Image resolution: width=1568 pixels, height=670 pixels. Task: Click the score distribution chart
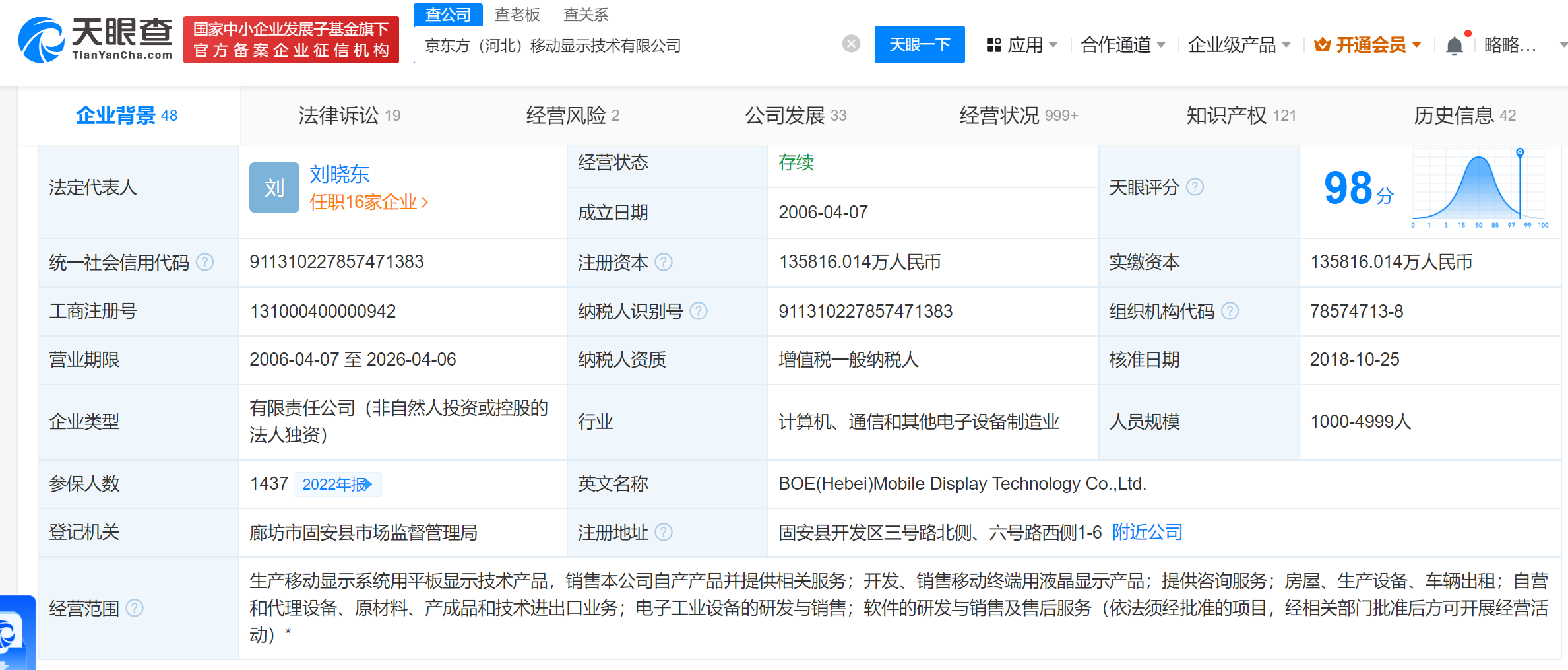coord(1480,187)
